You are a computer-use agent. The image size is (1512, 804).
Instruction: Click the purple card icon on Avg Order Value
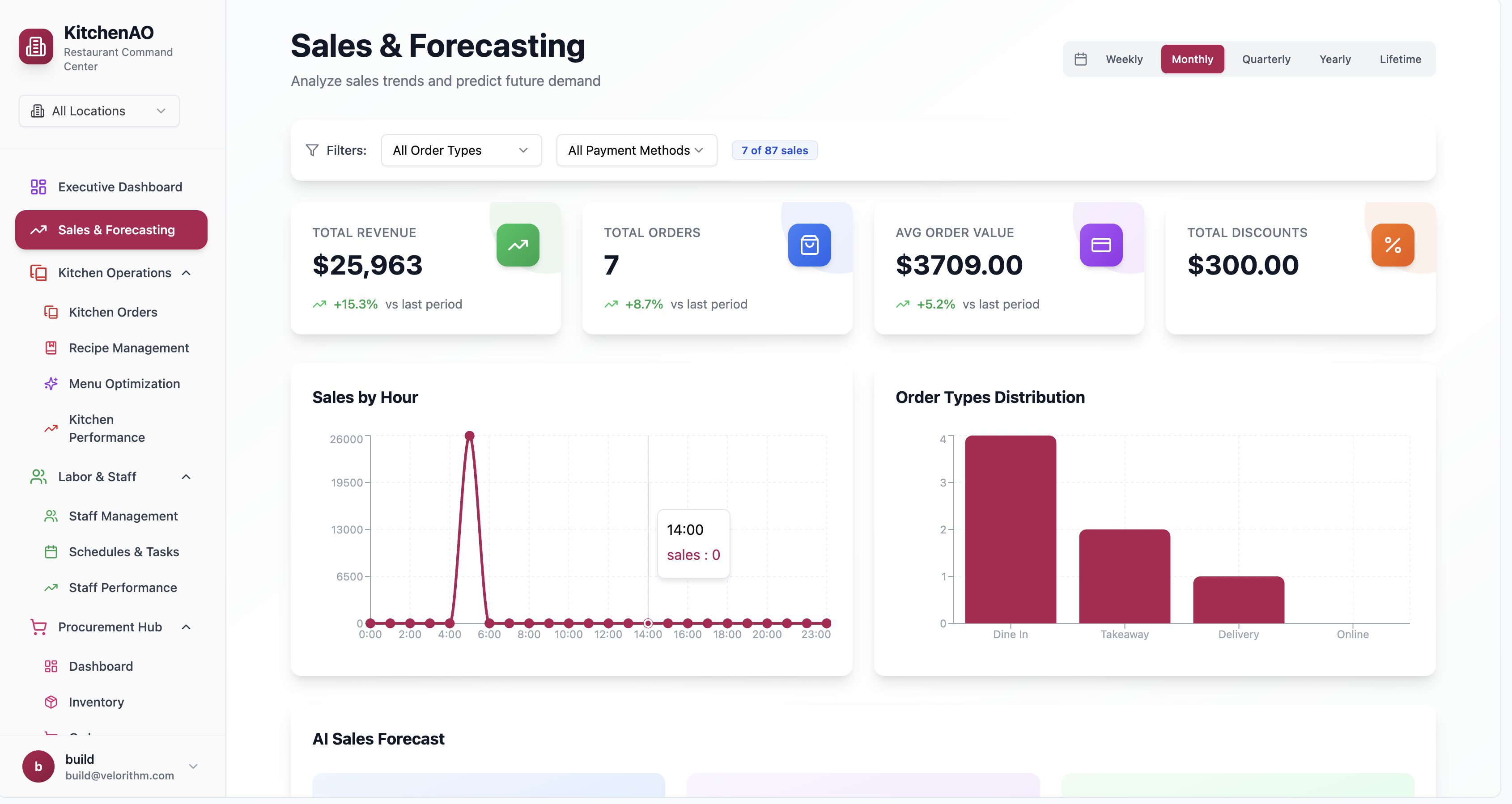pos(1100,245)
